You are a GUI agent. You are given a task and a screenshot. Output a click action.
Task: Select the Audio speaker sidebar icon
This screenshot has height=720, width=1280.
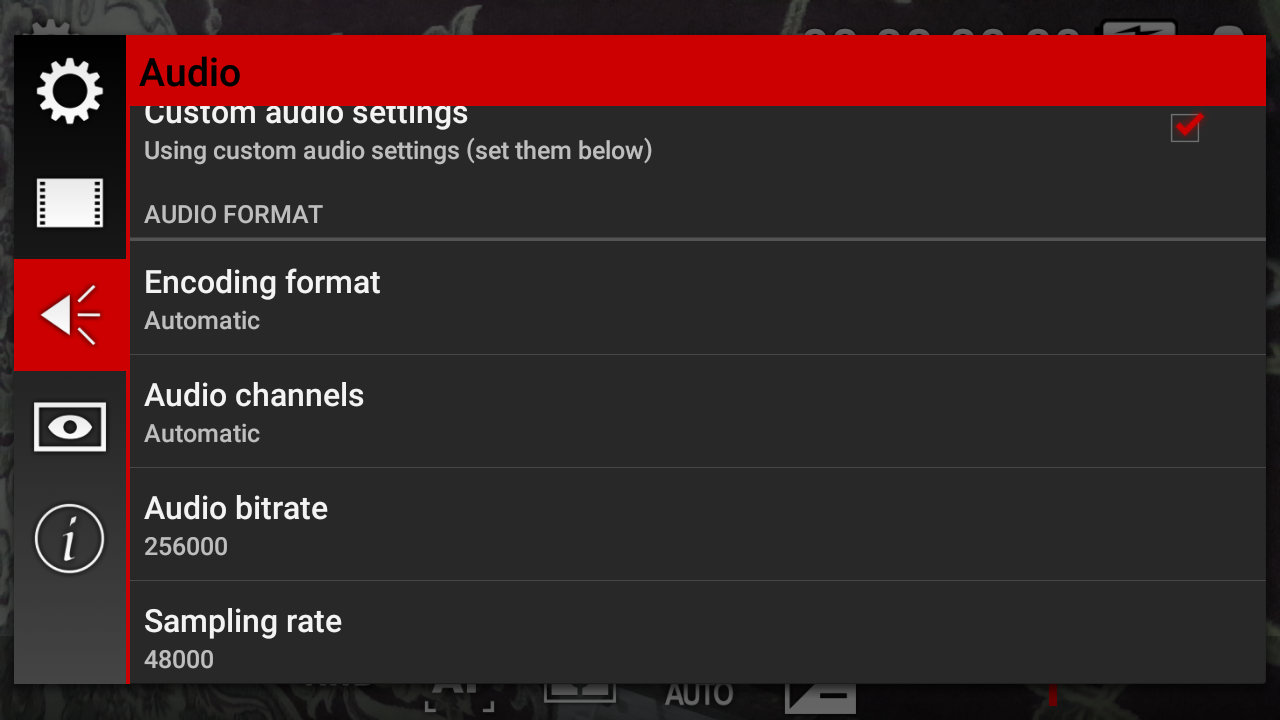coord(70,315)
